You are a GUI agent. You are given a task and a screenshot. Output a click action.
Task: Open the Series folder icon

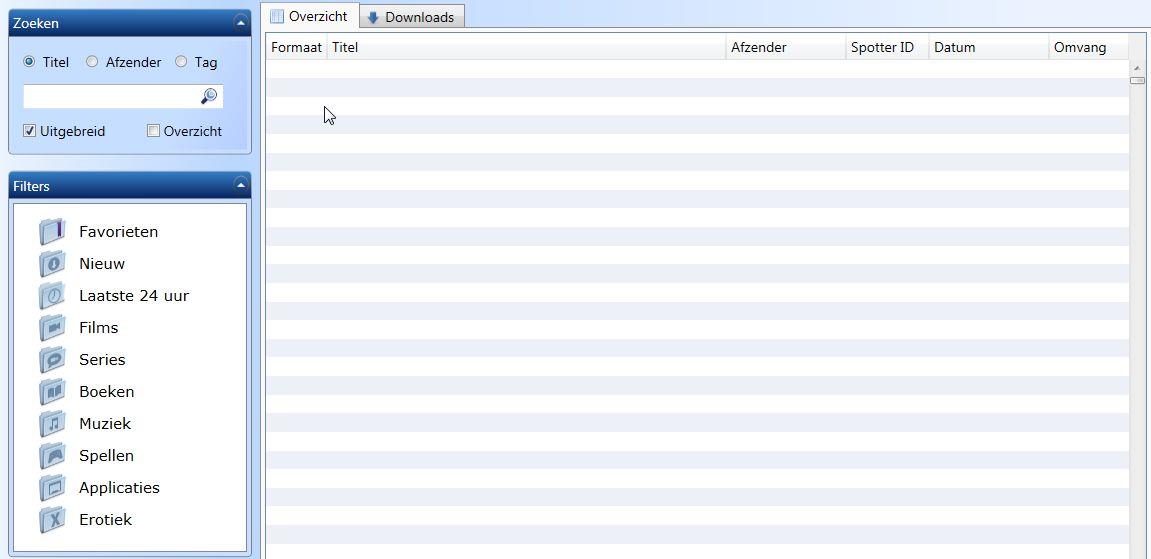coord(52,359)
